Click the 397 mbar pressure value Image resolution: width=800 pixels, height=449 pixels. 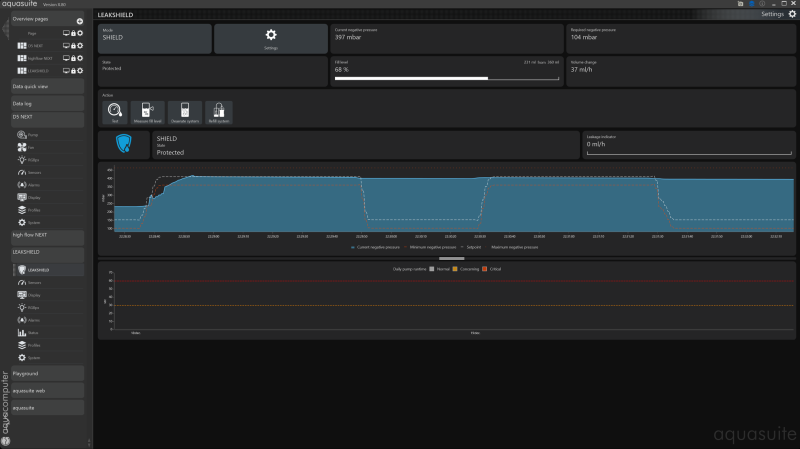click(348, 37)
